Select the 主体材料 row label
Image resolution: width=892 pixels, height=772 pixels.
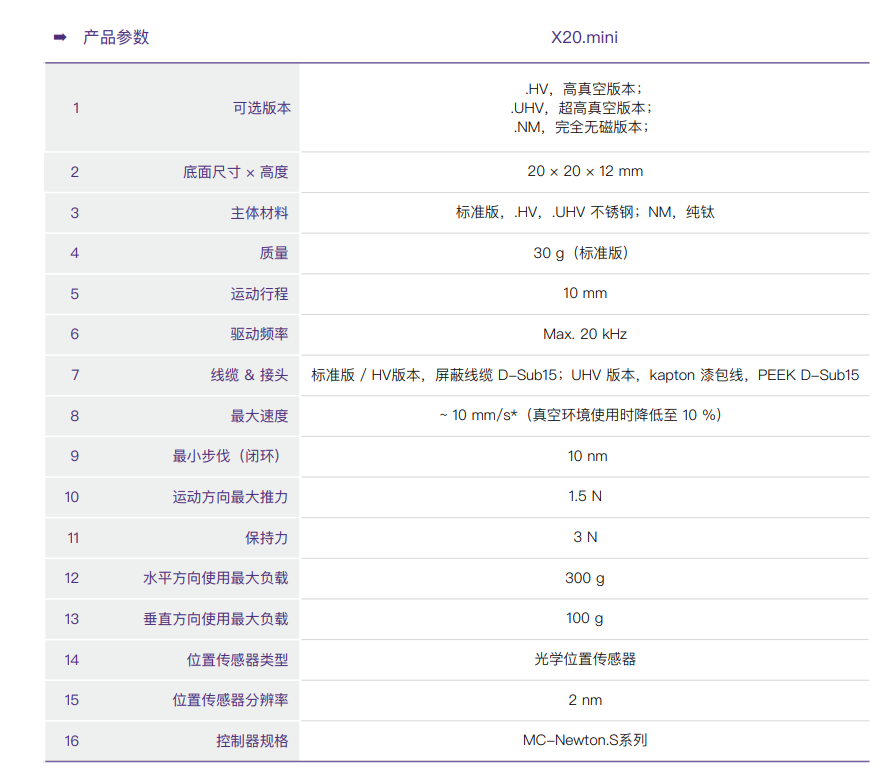coord(259,213)
